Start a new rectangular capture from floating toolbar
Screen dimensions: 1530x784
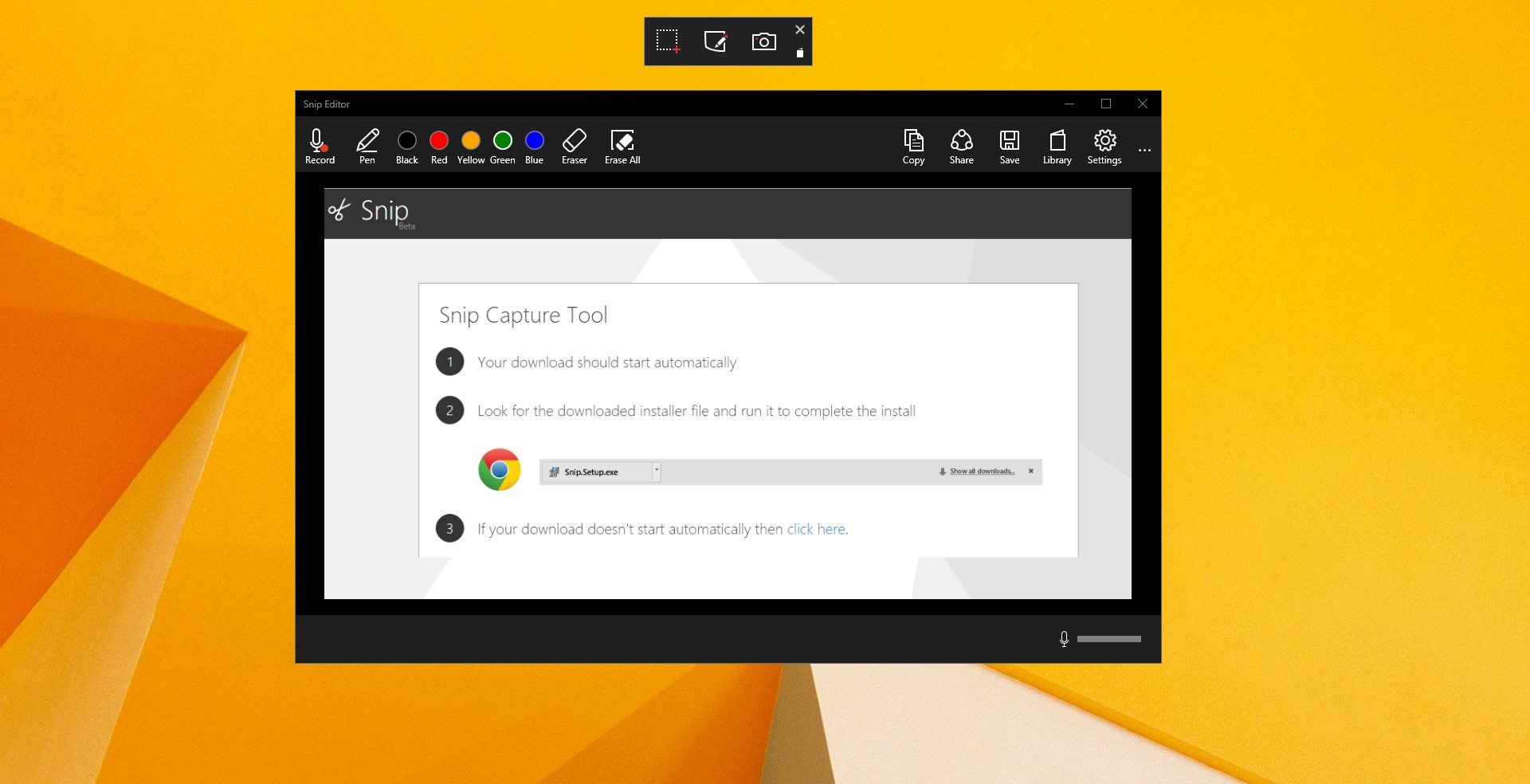coord(668,41)
